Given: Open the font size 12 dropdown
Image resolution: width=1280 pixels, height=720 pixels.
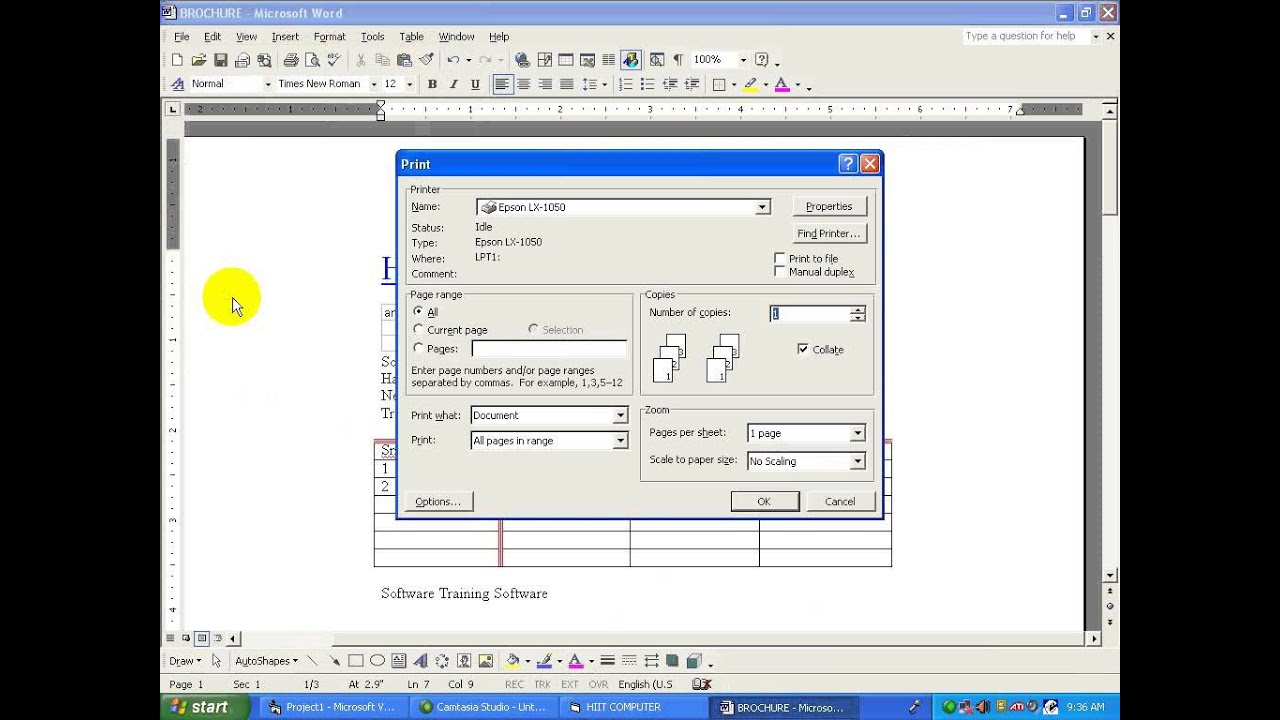Looking at the screenshot, I should pos(410,84).
